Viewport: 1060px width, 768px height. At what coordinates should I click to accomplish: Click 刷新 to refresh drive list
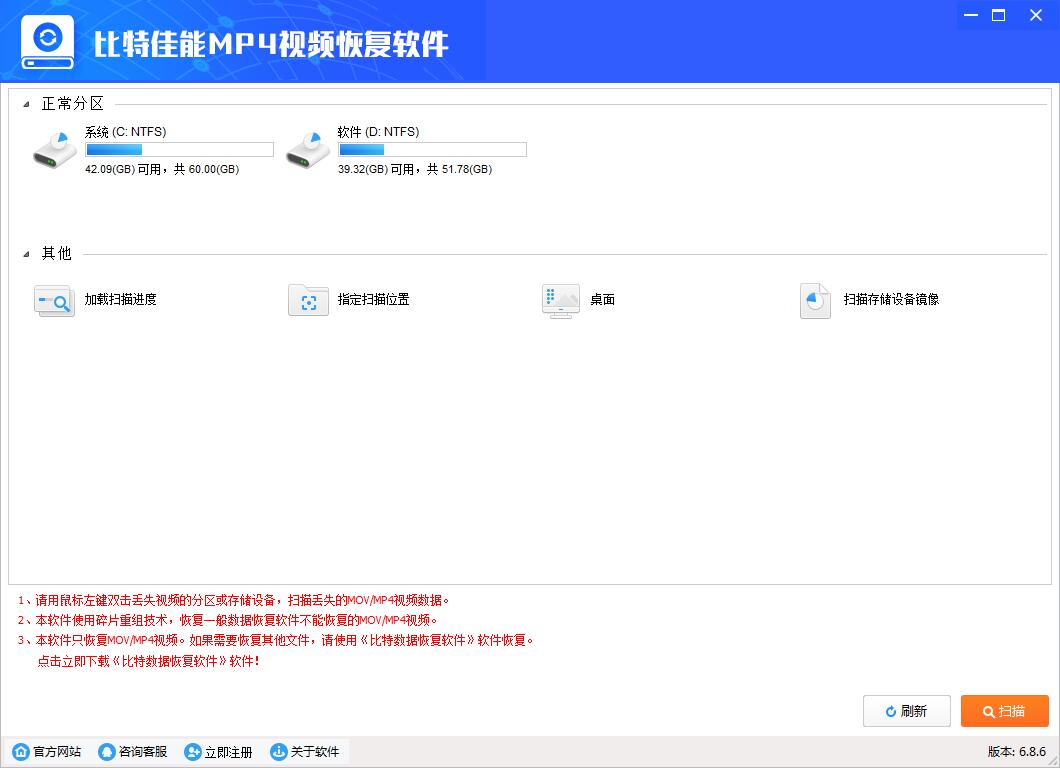tap(906, 711)
